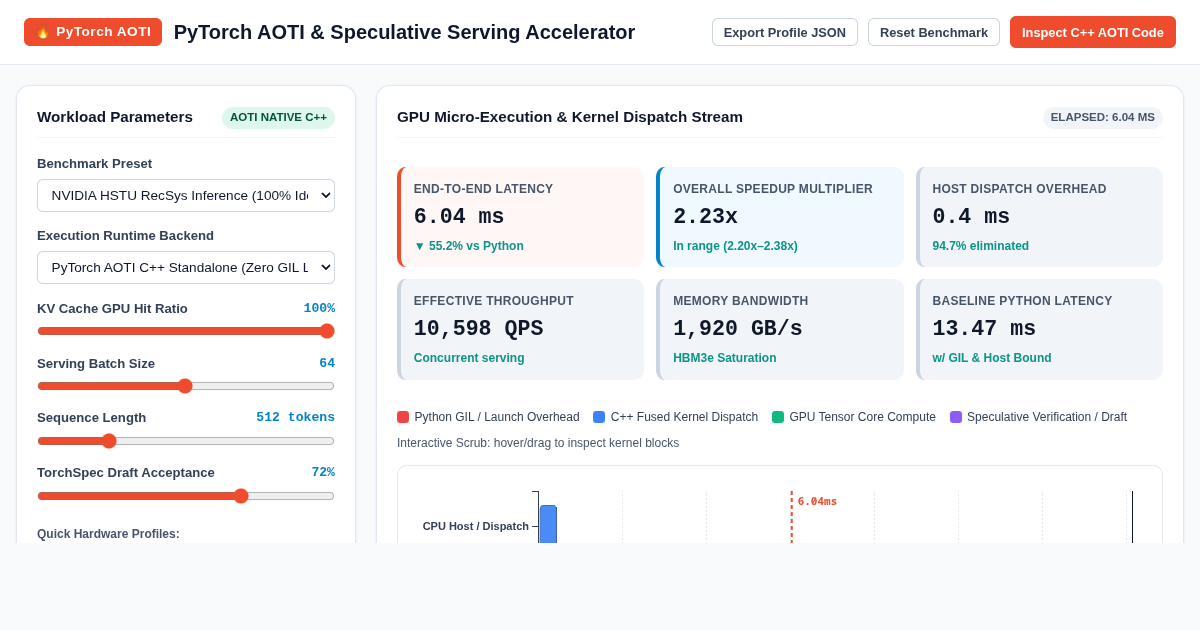This screenshot has width=1200, height=630.
Task: Select the Effective Throughput card
Action: pyautogui.click(x=520, y=329)
